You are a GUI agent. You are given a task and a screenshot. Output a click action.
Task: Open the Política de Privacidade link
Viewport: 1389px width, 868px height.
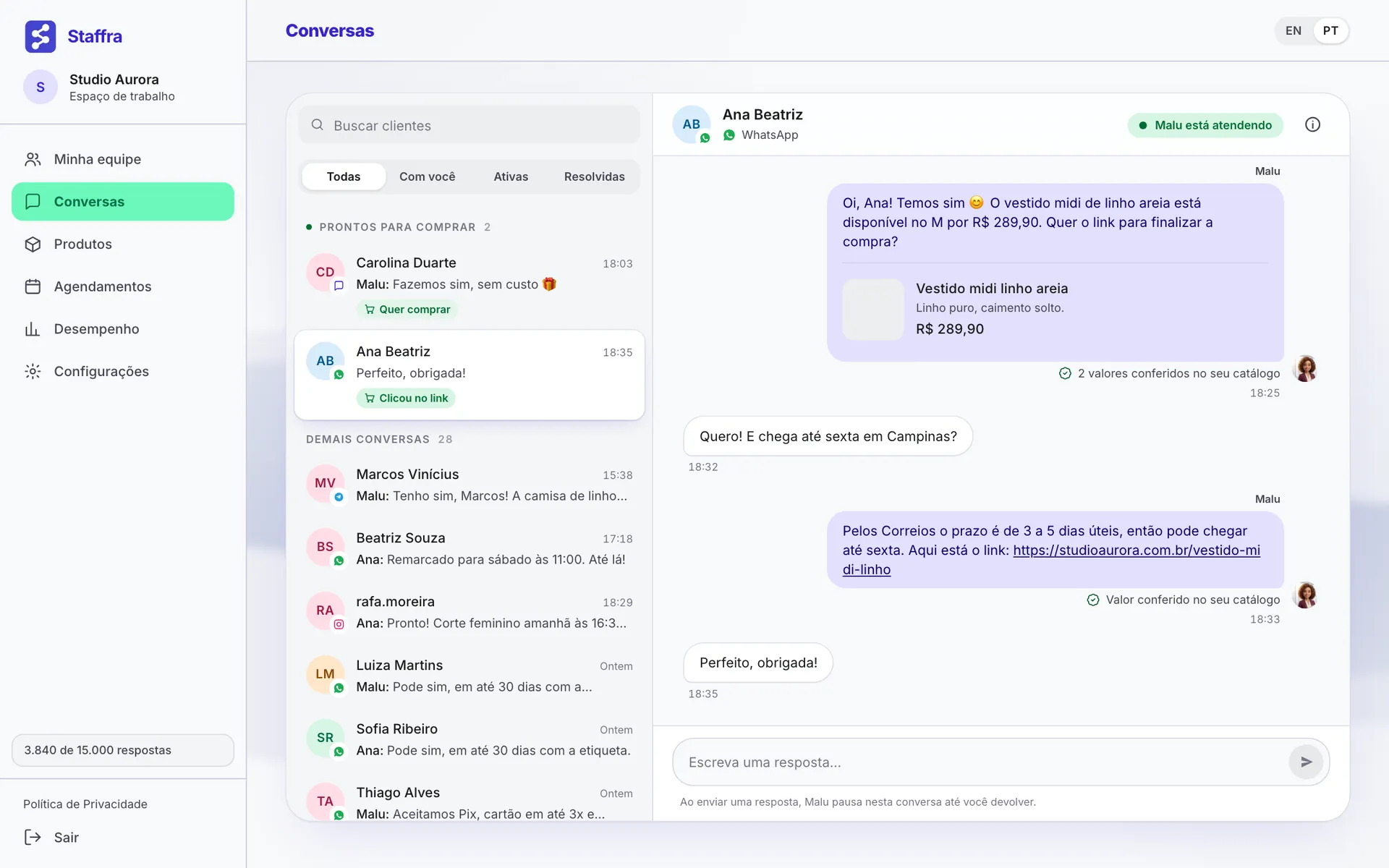coord(85,804)
